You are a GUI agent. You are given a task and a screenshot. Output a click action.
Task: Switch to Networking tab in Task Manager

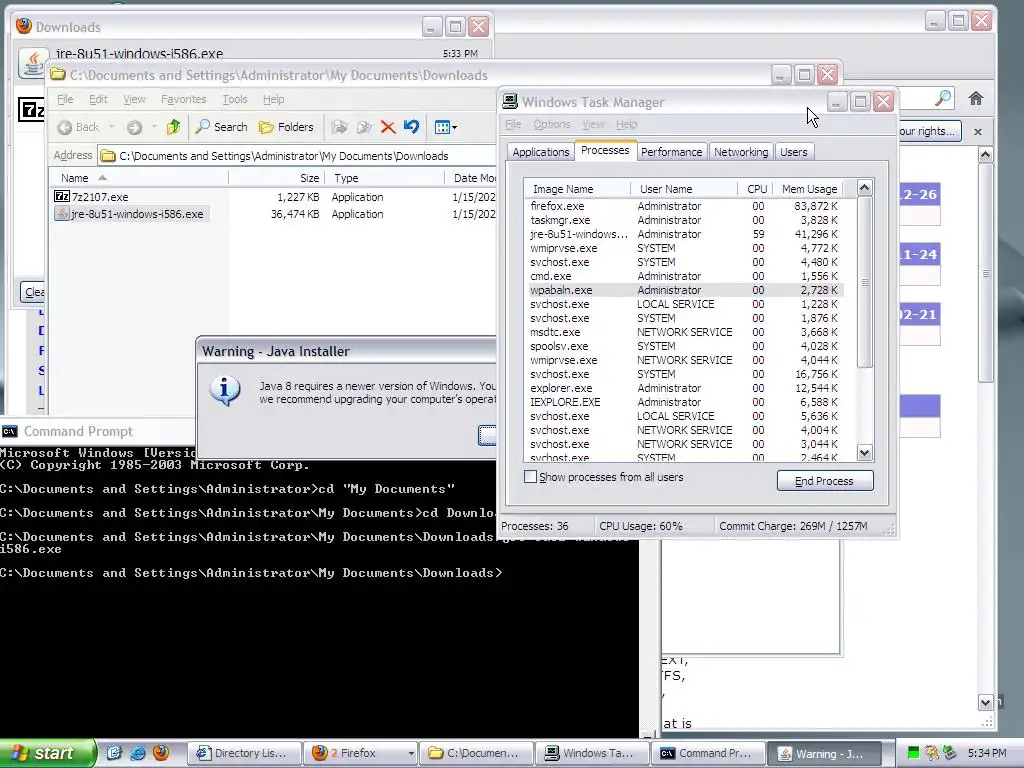pos(741,152)
